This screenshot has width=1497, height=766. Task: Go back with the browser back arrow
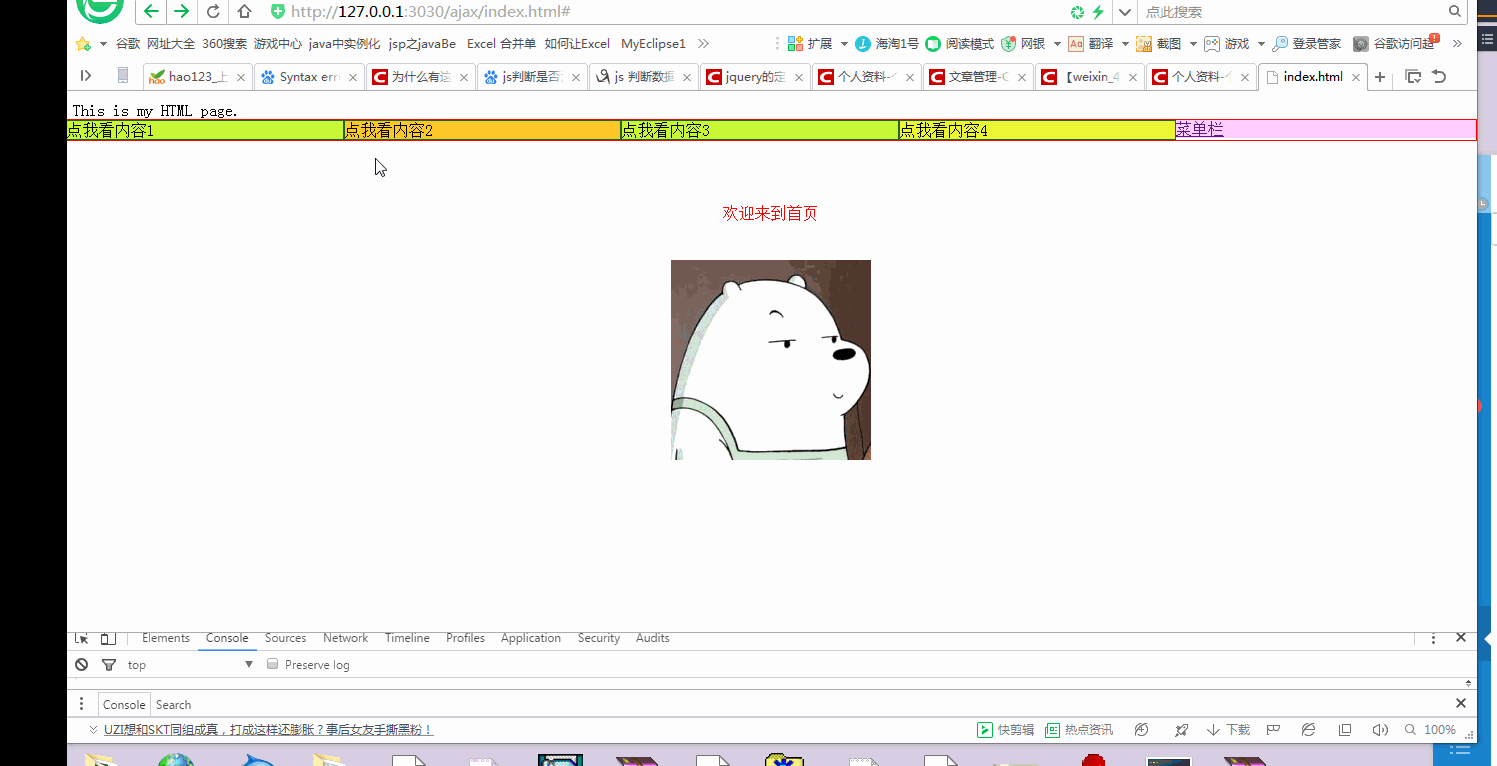(151, 12)
